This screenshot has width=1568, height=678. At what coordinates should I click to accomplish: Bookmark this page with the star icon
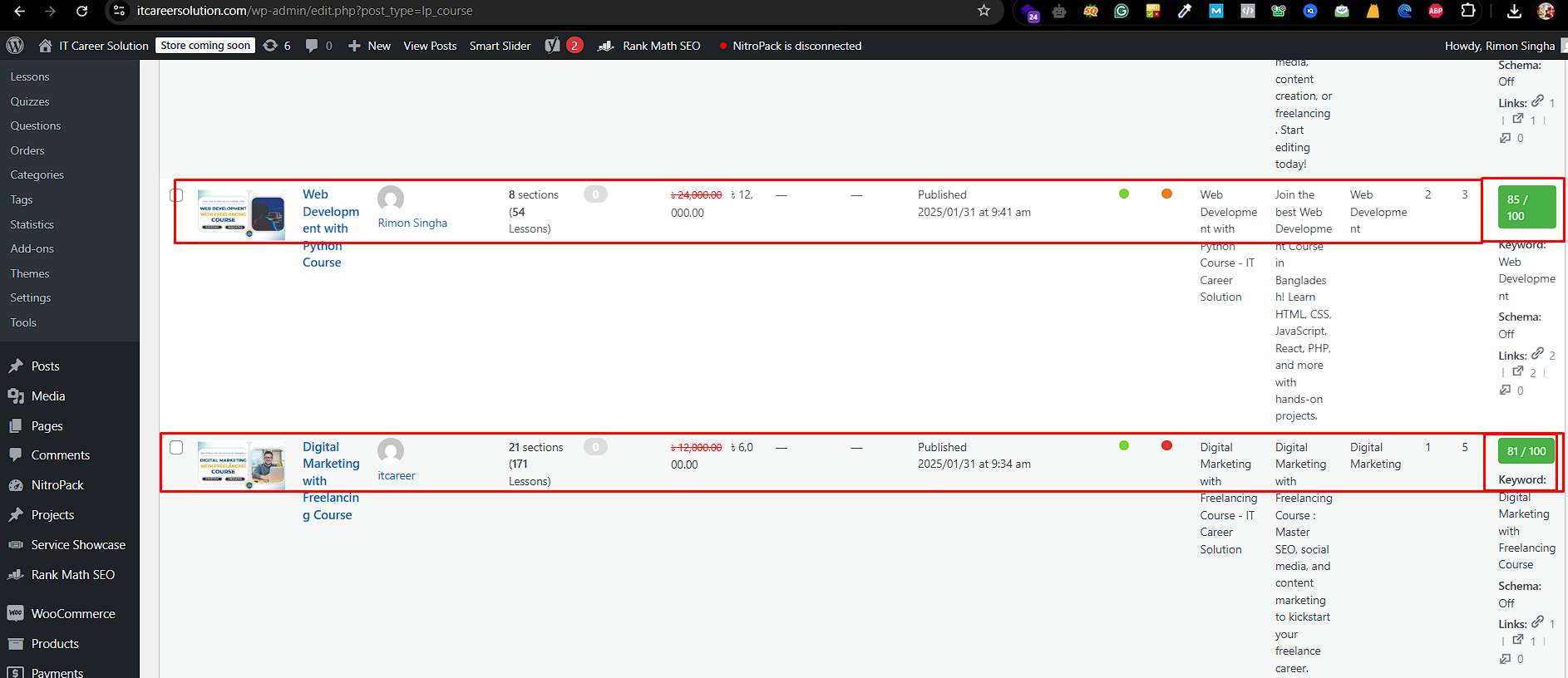pos(984,11)
